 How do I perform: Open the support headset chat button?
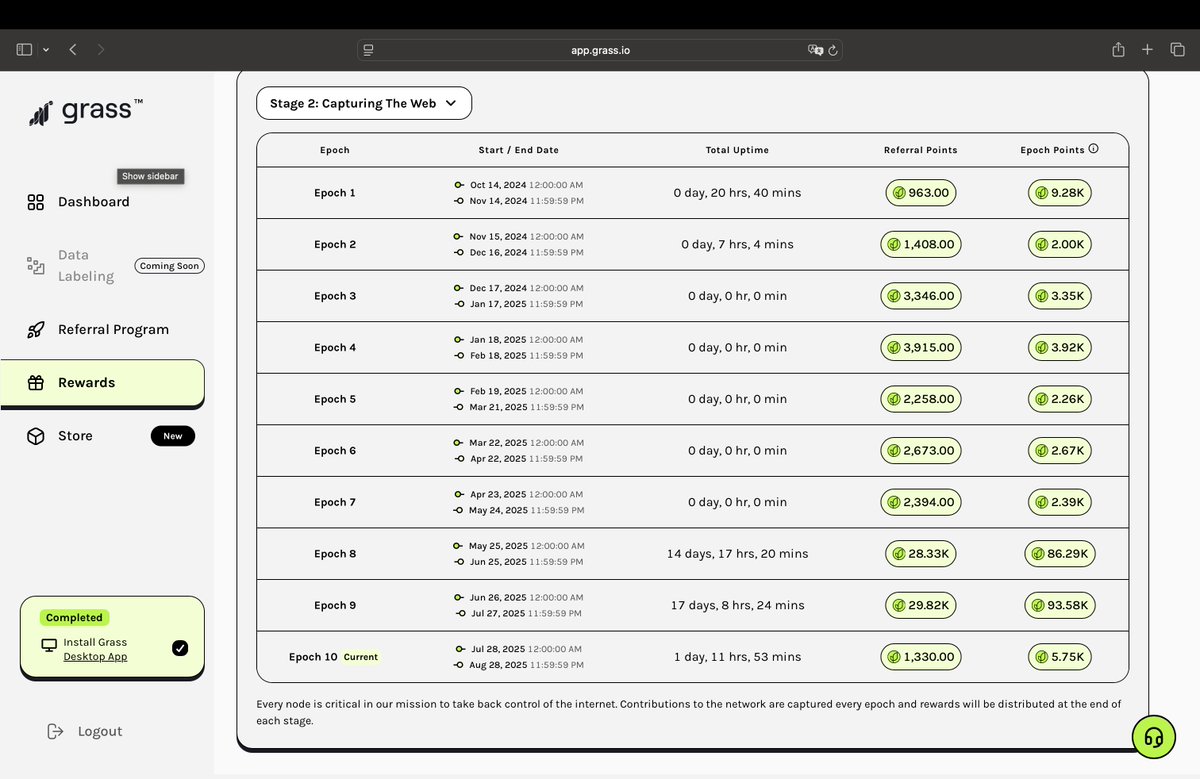coord(1154,737)
